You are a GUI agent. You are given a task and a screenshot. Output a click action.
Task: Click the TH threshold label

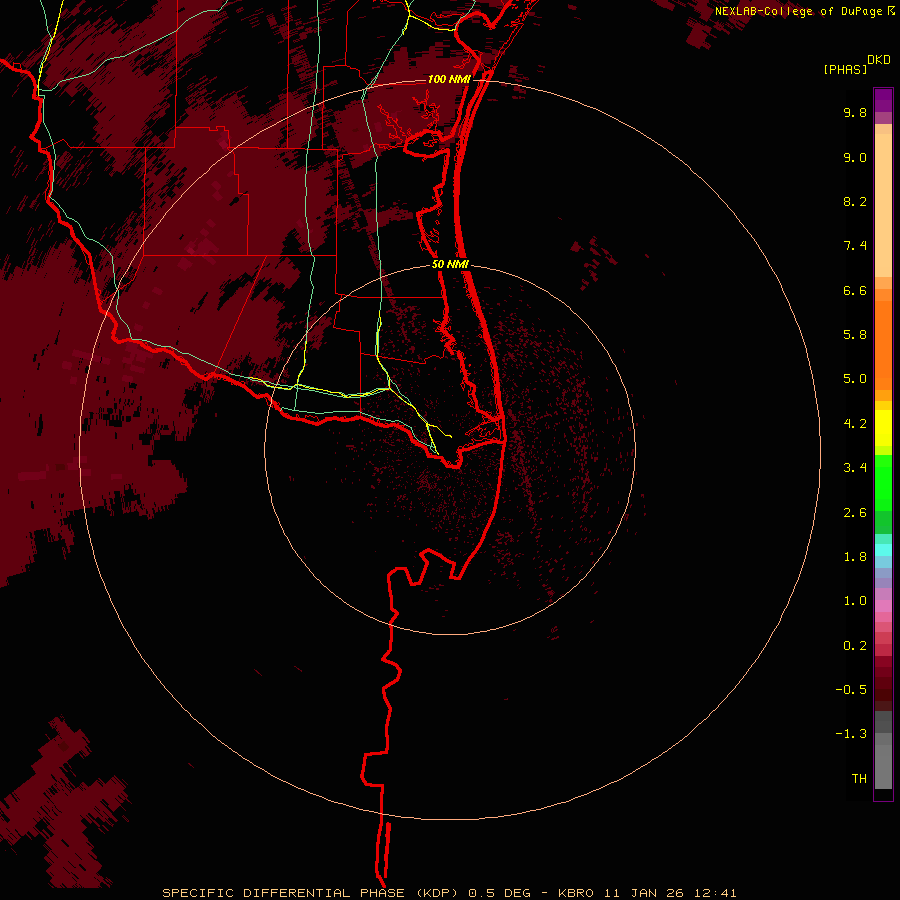coord(859,779)
